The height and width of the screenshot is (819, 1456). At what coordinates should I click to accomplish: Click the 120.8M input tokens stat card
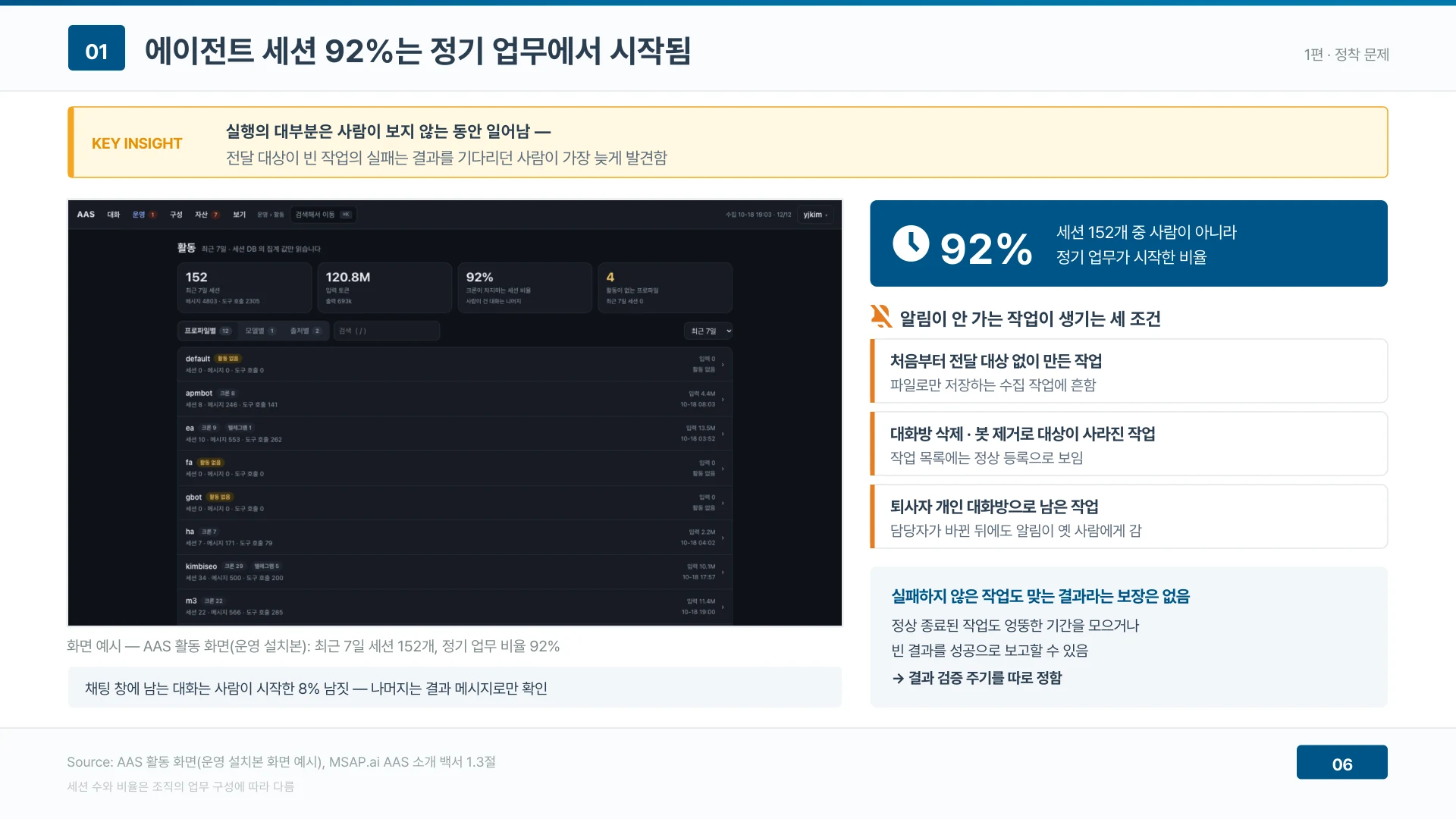(x=385, y=288)
